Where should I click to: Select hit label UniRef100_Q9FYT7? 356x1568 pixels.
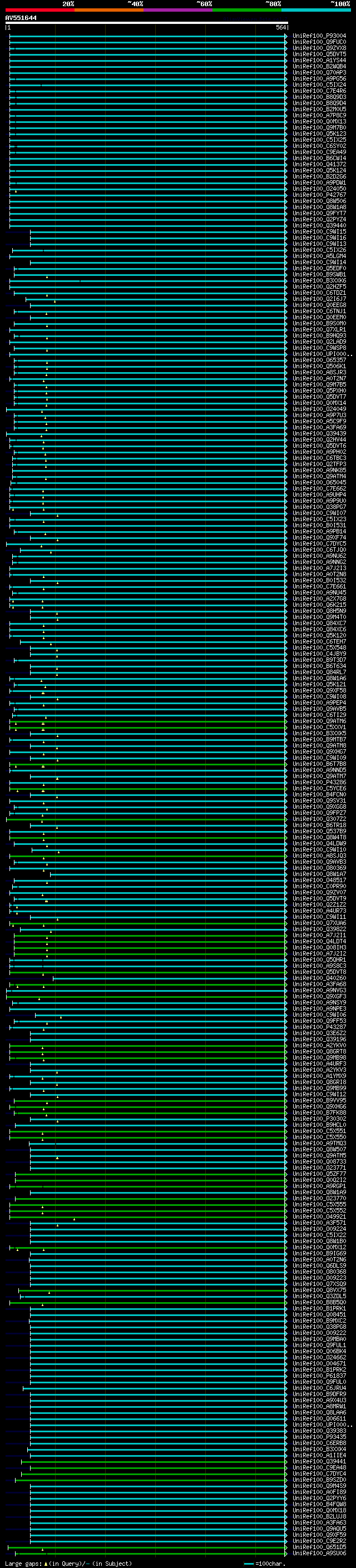(319, 213)
